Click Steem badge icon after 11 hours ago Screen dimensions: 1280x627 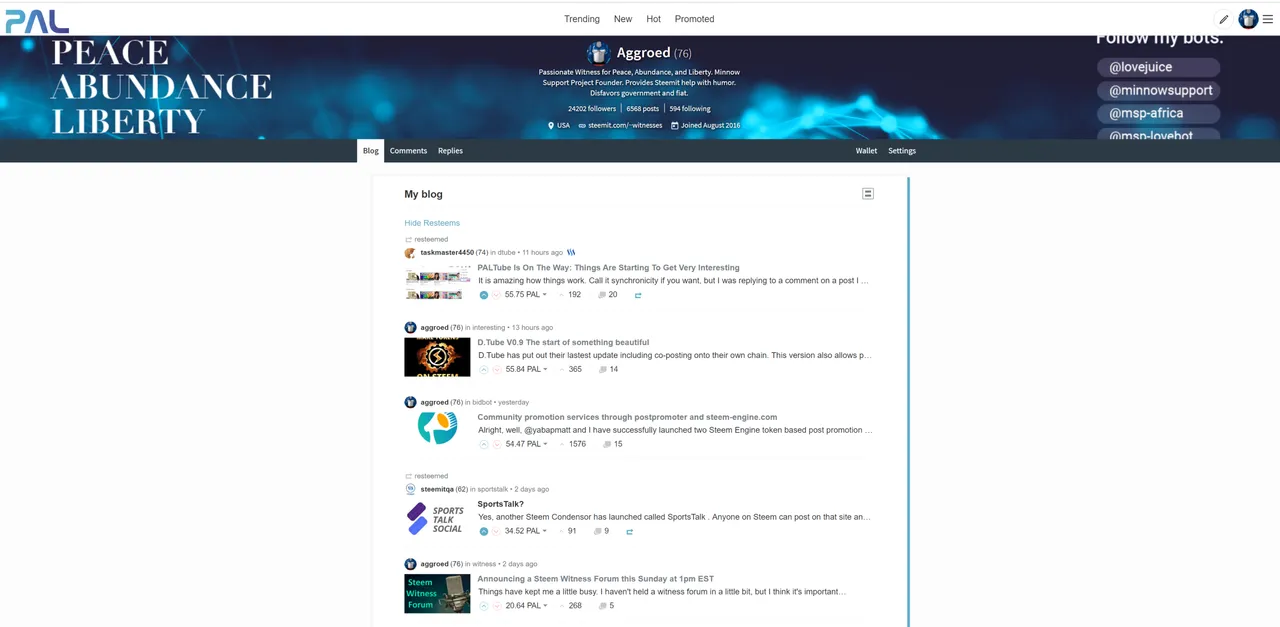[x=571, y=253]
